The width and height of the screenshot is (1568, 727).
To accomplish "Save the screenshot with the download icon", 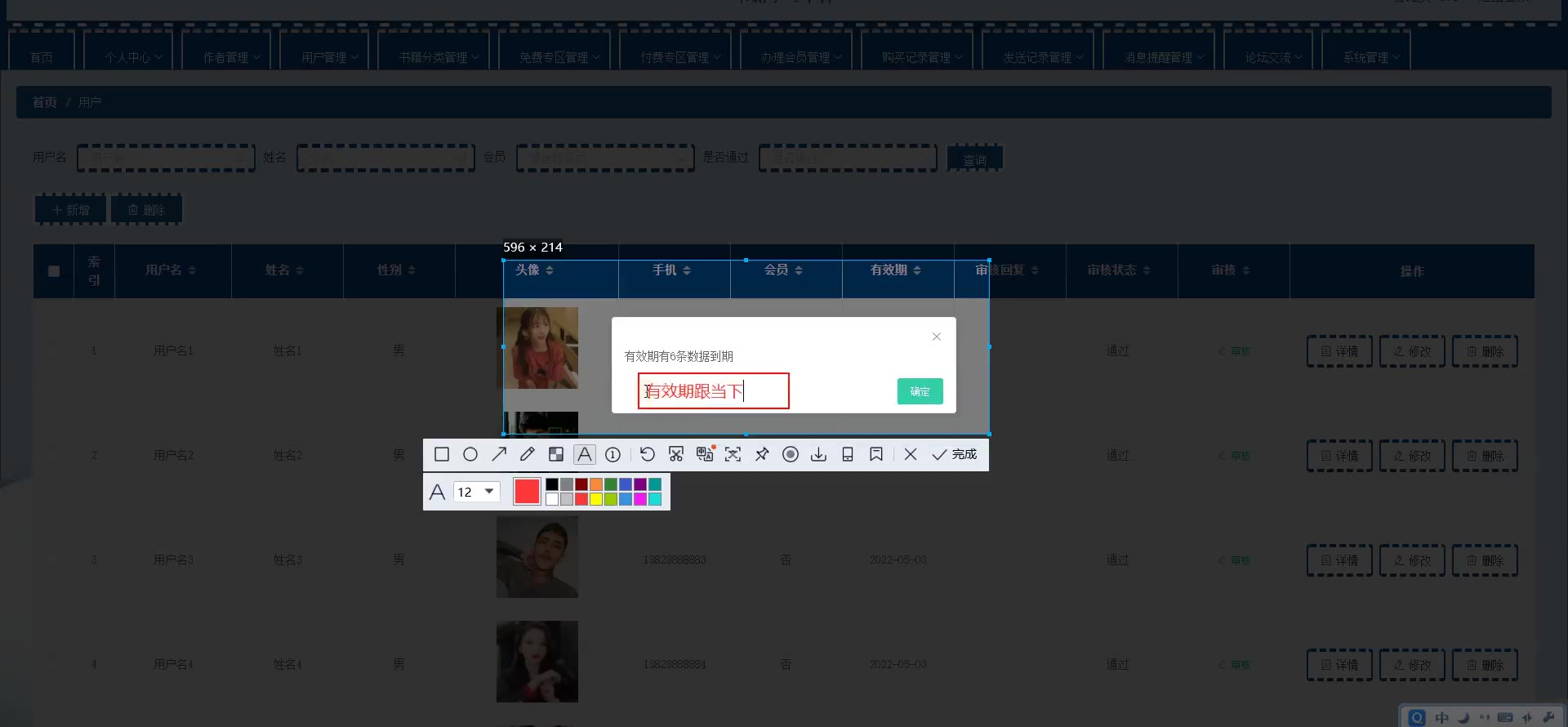I will [819, 454].
